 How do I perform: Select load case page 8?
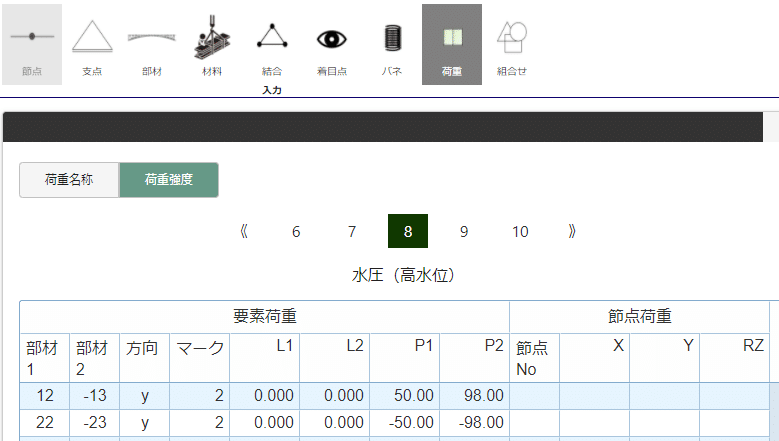tap(408, 231)
